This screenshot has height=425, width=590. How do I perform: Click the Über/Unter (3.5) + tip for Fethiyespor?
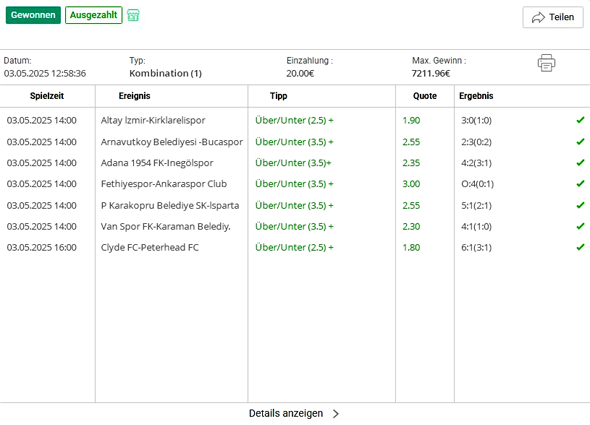coord(294,184)
